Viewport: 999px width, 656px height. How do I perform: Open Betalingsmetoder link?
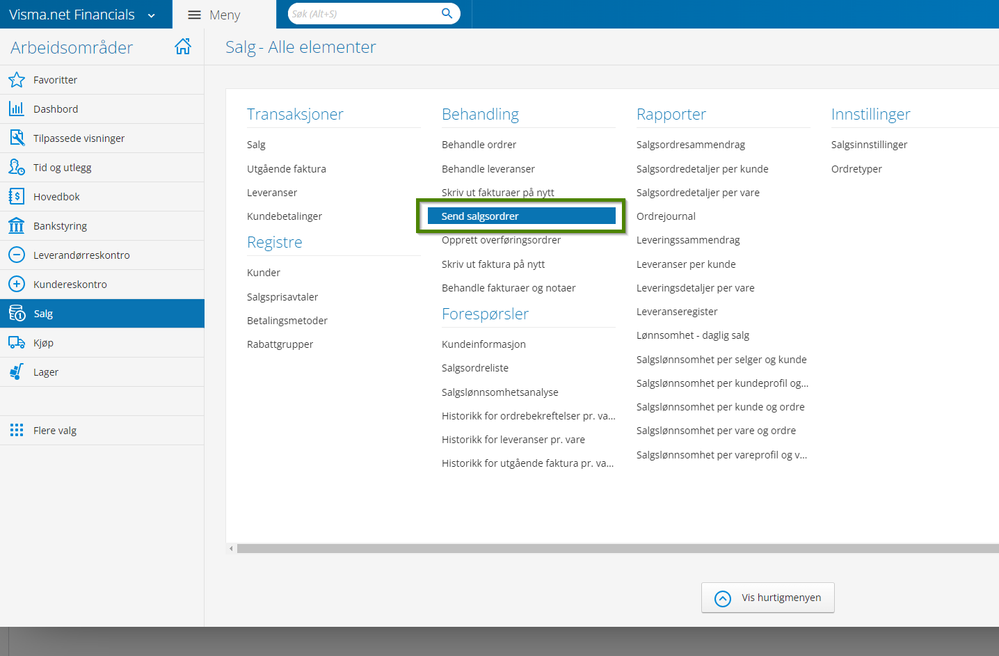pos(287,320)
